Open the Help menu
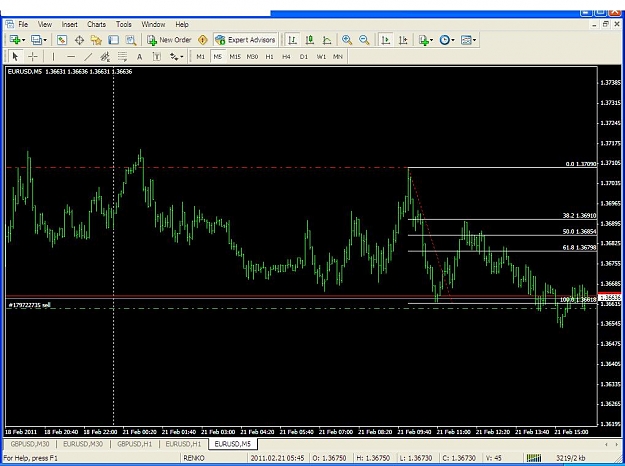The width and height of the screenshot is (625, 466). click(x=182, y=24)
